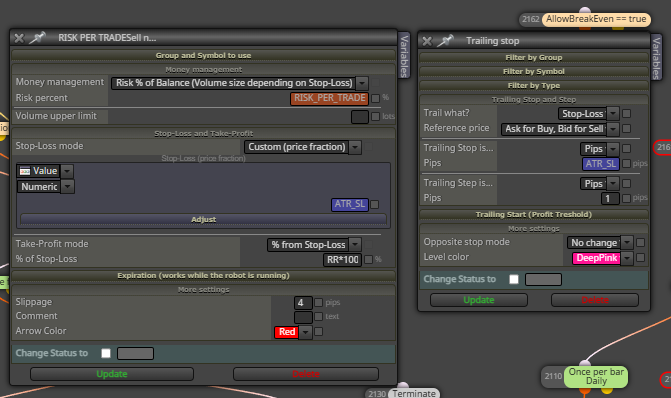Toggle checkbox next to Trail what? dropdown
The image size is (671, 398).
click(x=626, y=113)
